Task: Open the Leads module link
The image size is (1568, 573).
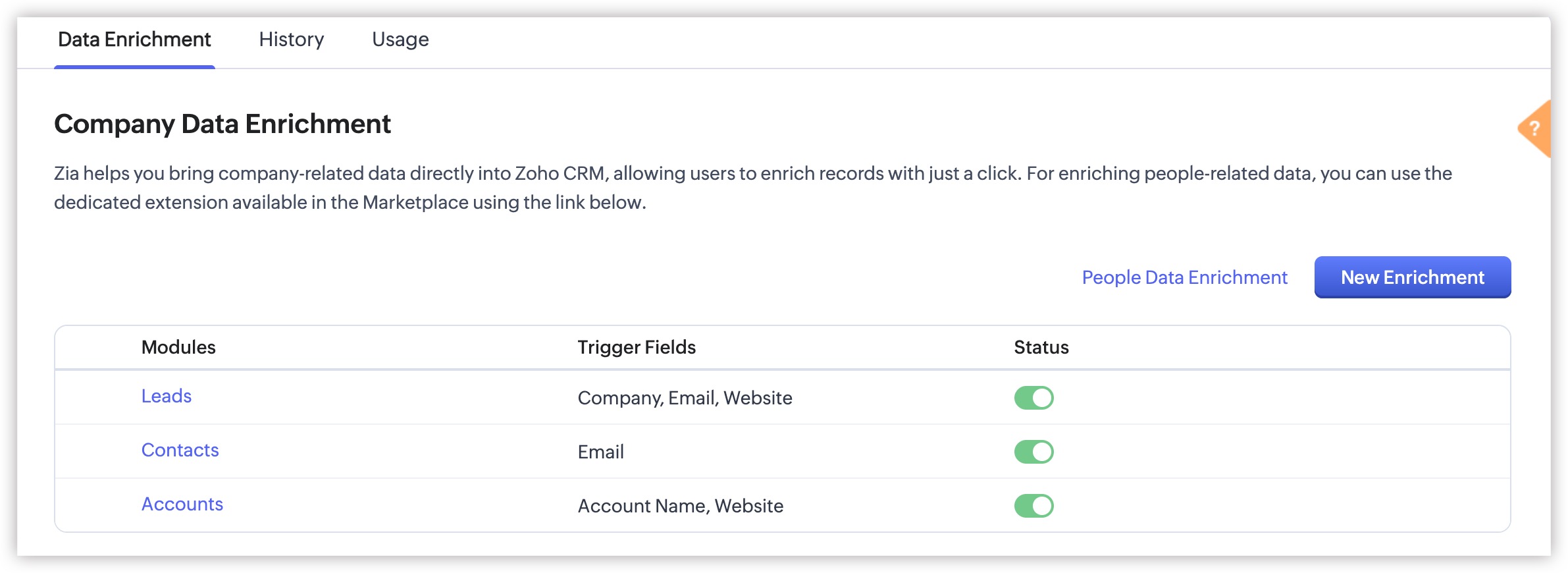Action: (167, 396)
